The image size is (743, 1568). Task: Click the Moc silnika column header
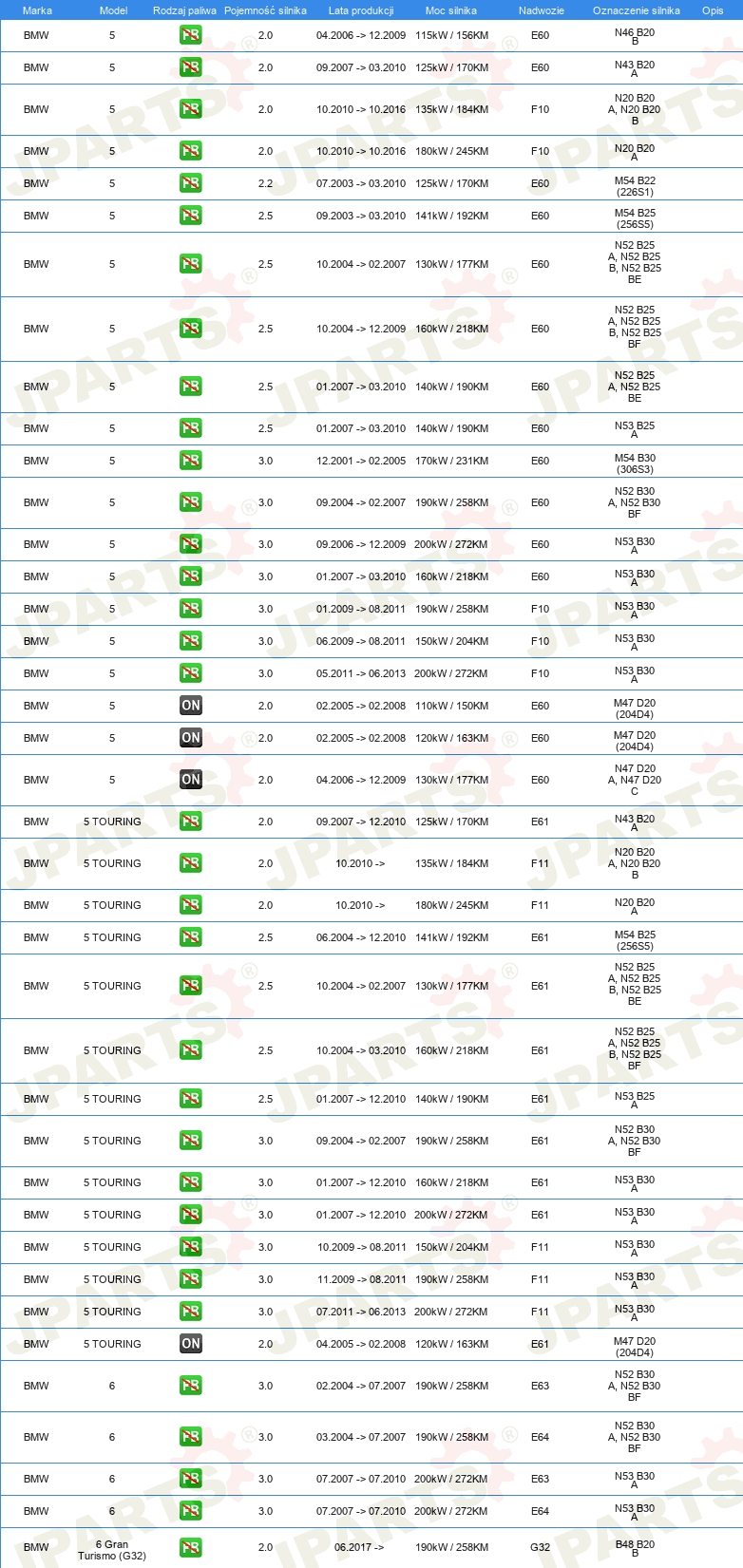coord(451,10)
